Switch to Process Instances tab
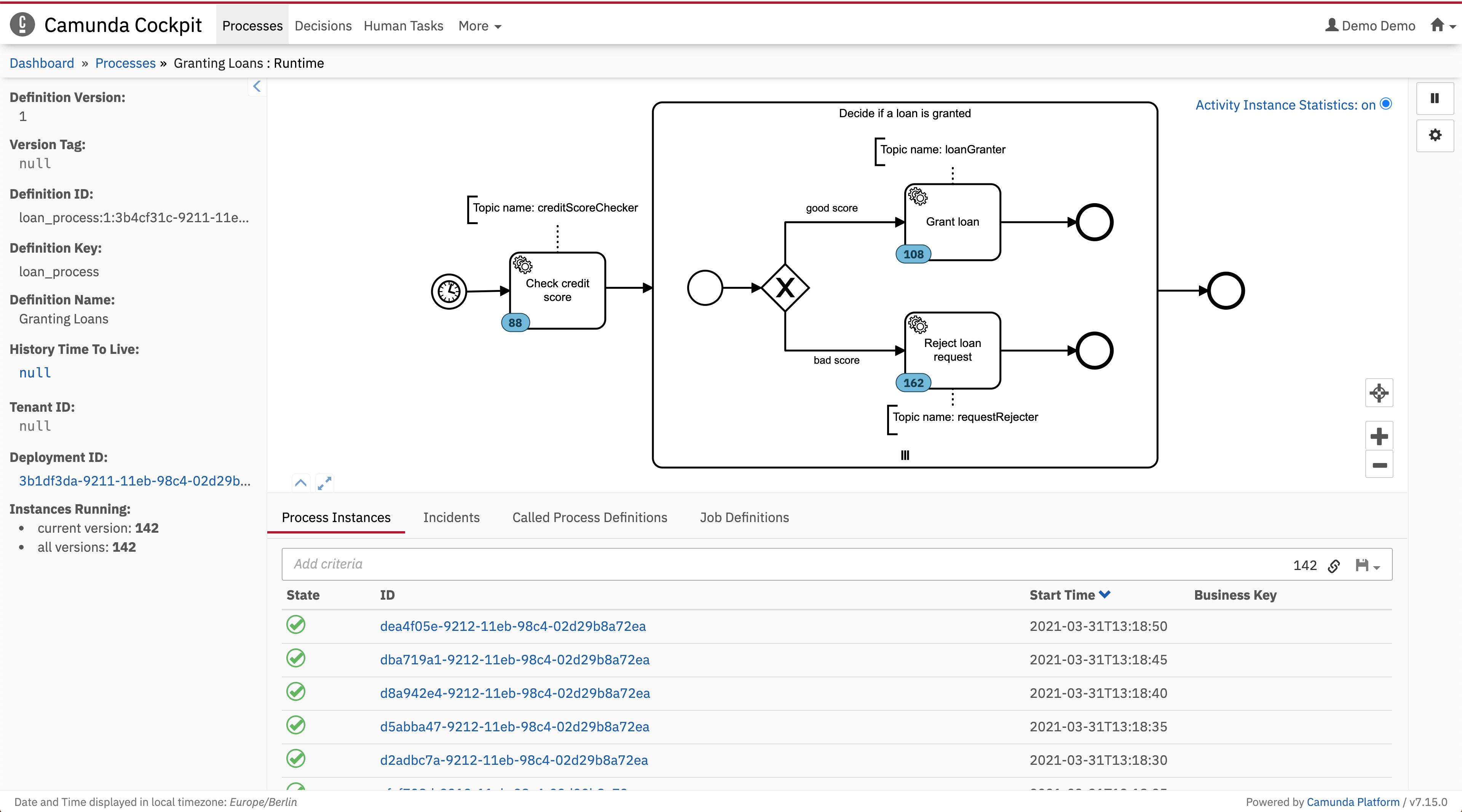Viewport: 1462px width, 812px height. [336, 517]
